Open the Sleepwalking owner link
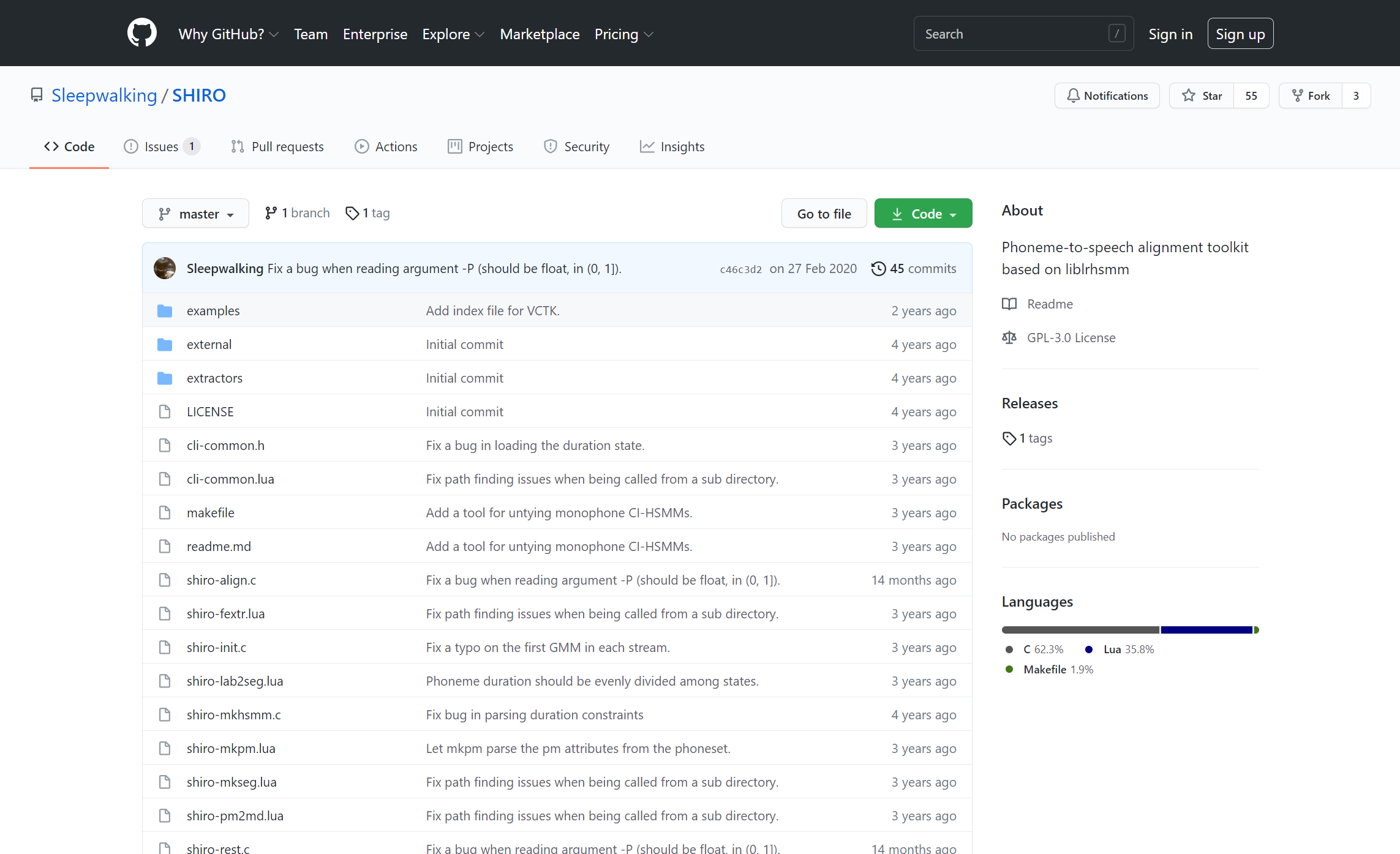Image resolution: width=1400 pixels, height=854 pixels. coord(104,96)
